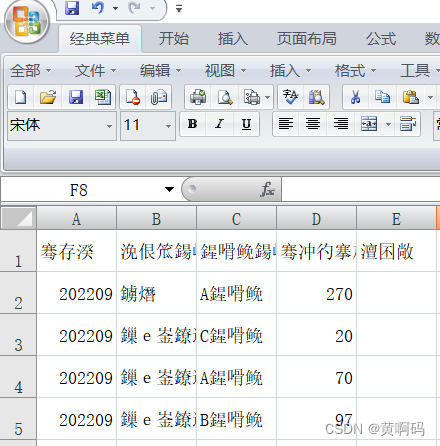The image size is (440, 446).
Task: Click the Spelling check icon
Action: click(290, 97)
